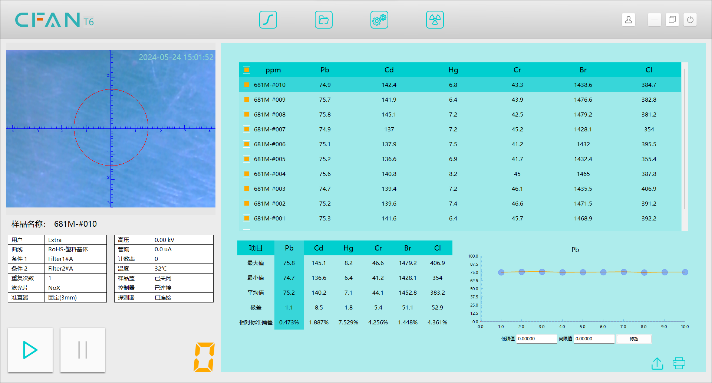The height and width of the screenshot is (383, 712).
Task: Select the Br column in statistics table
Action: click(408, 248)
